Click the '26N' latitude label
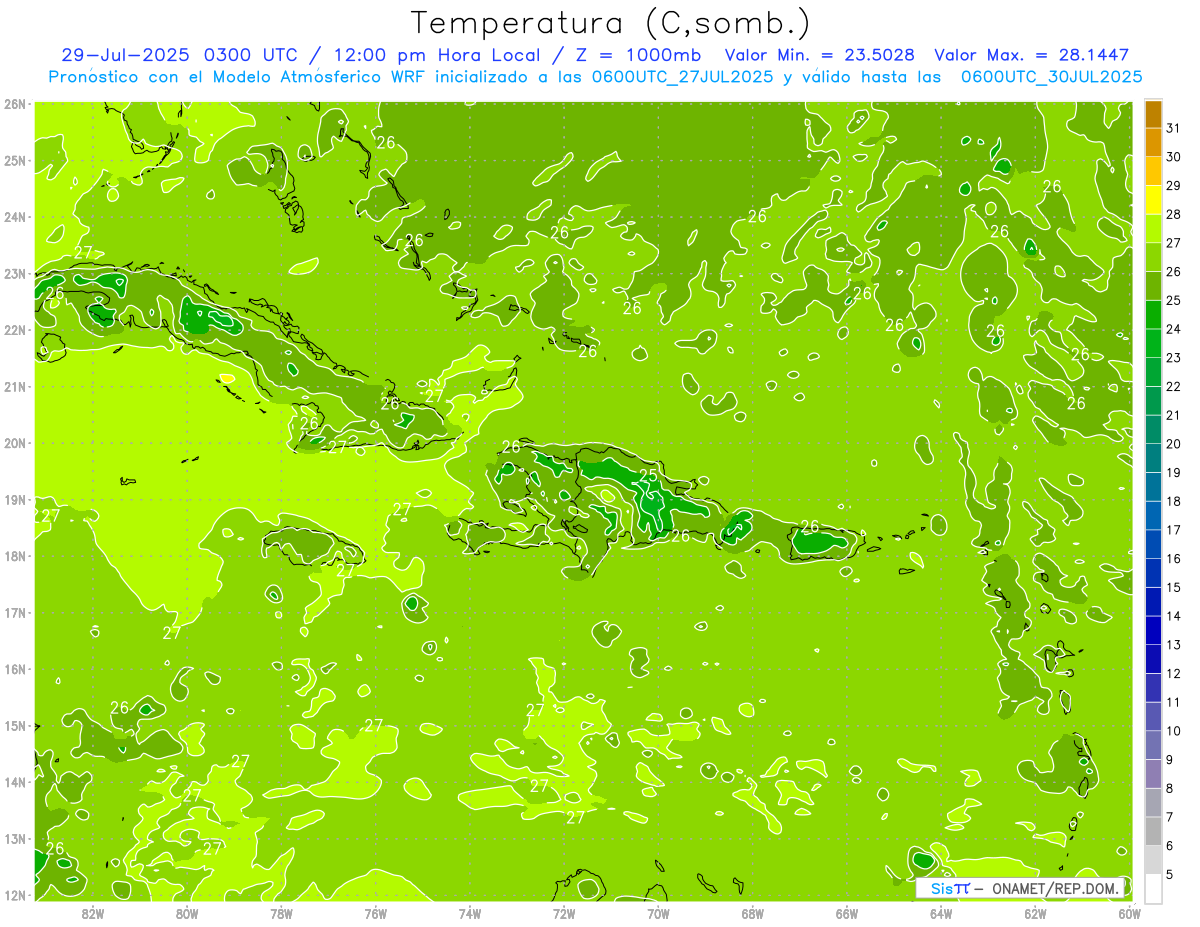Viewport: 1200px width, 927px height. (15, 104)
